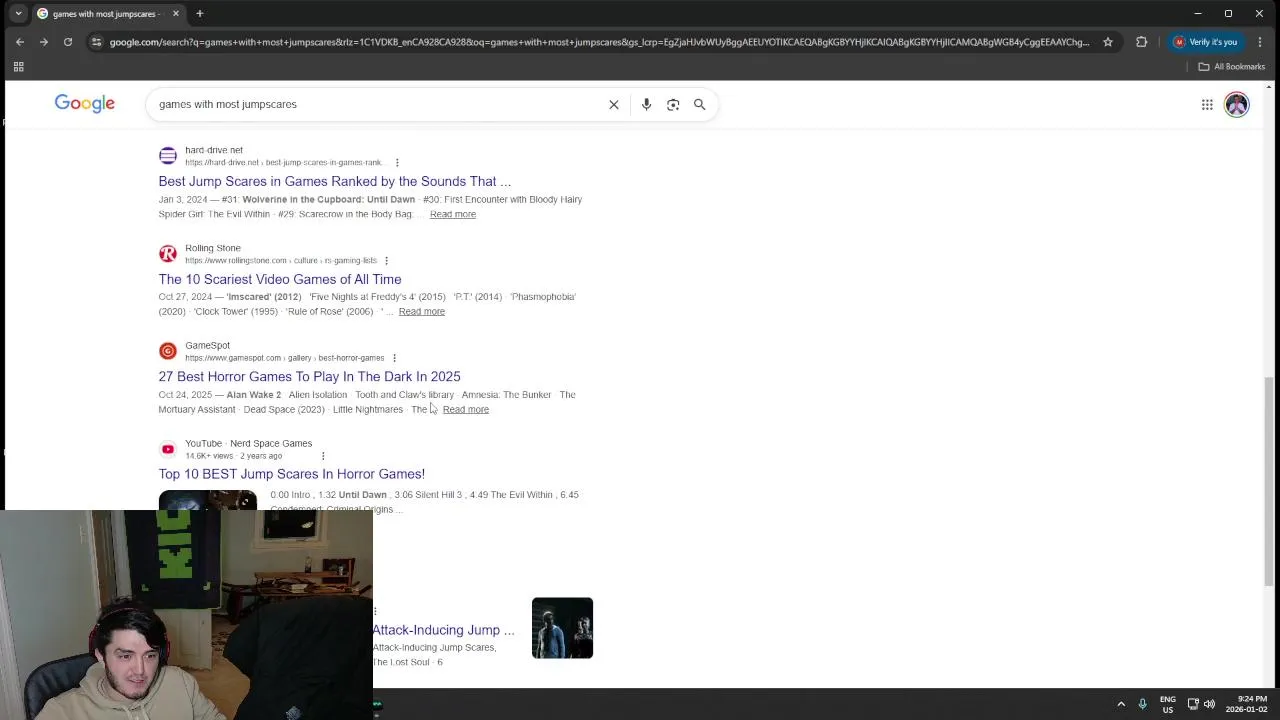Open taskbar network display icon
Screen dimensions: 1280x720
1192,704
